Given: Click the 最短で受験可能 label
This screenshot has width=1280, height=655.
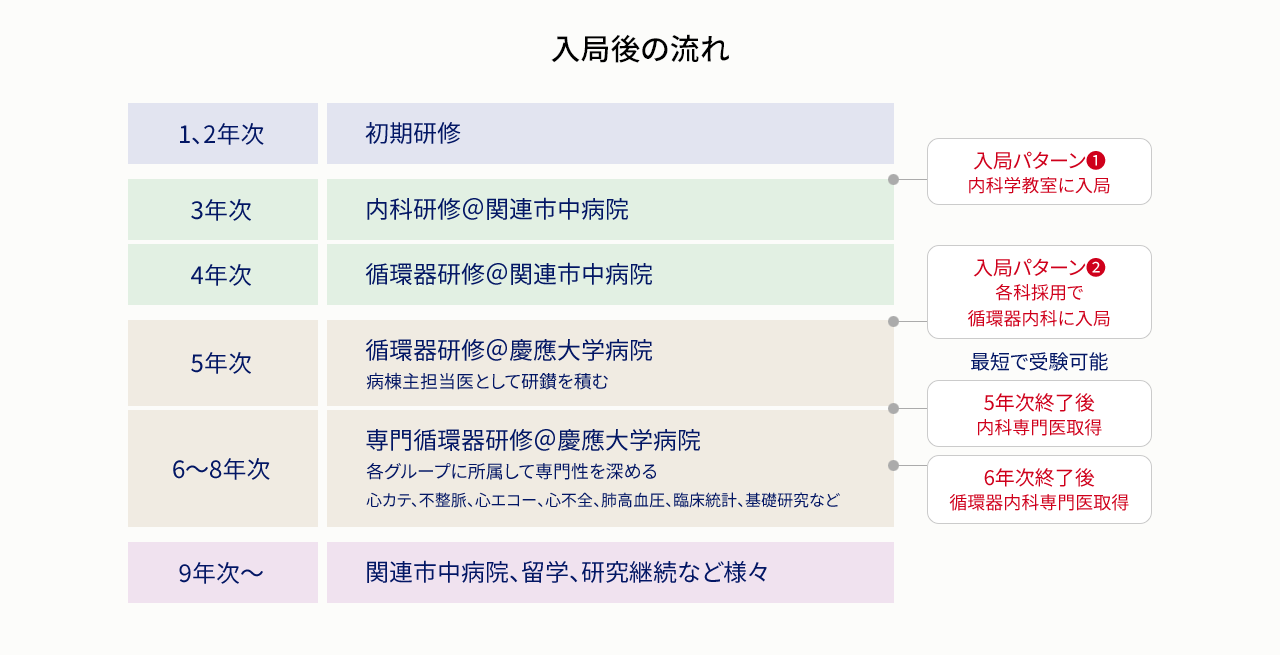Looking at the screenshot, I should coord(1039,362).
